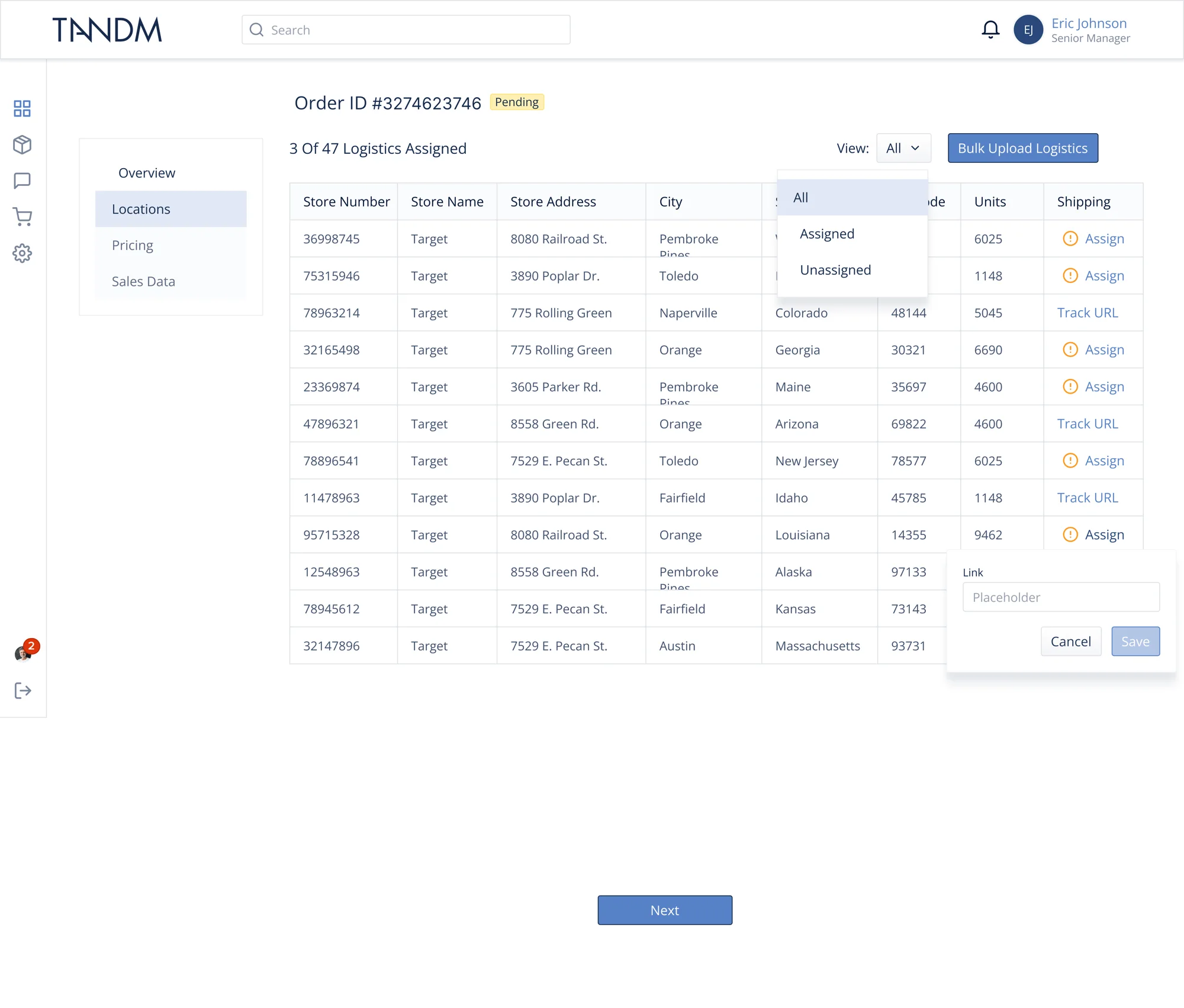Open the dashboard grid icon in sidebar

point(22,108)
